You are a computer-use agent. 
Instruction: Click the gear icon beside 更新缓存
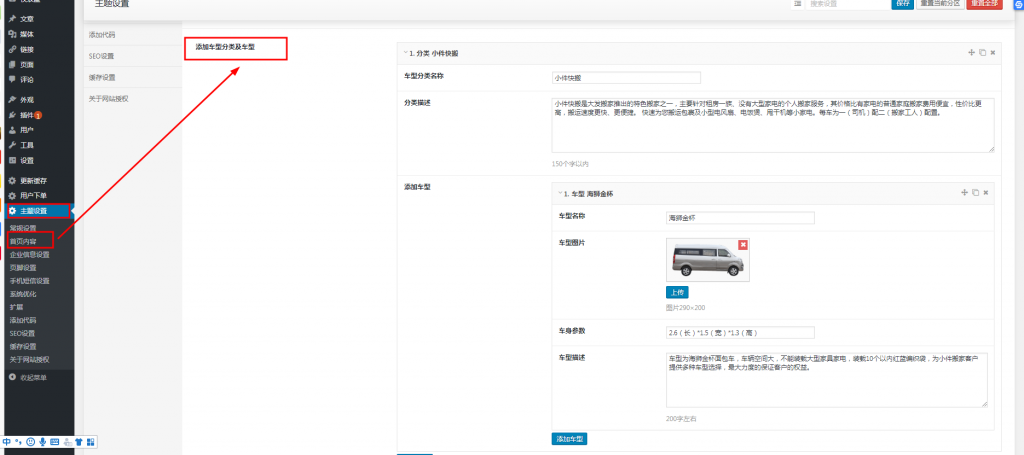12,181
